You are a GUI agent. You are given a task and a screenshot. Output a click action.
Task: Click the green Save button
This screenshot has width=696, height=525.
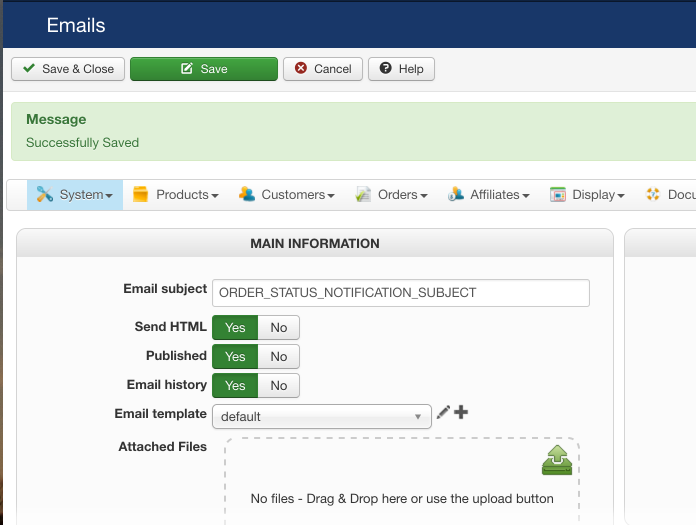(x=204, y=69)
